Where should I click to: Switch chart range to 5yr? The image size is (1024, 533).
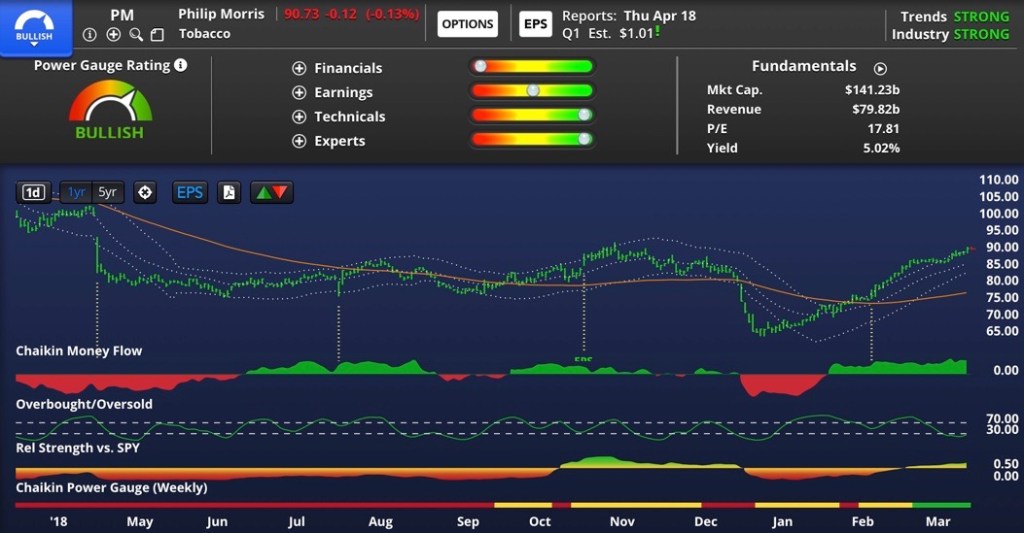click(x=107, y=193)
